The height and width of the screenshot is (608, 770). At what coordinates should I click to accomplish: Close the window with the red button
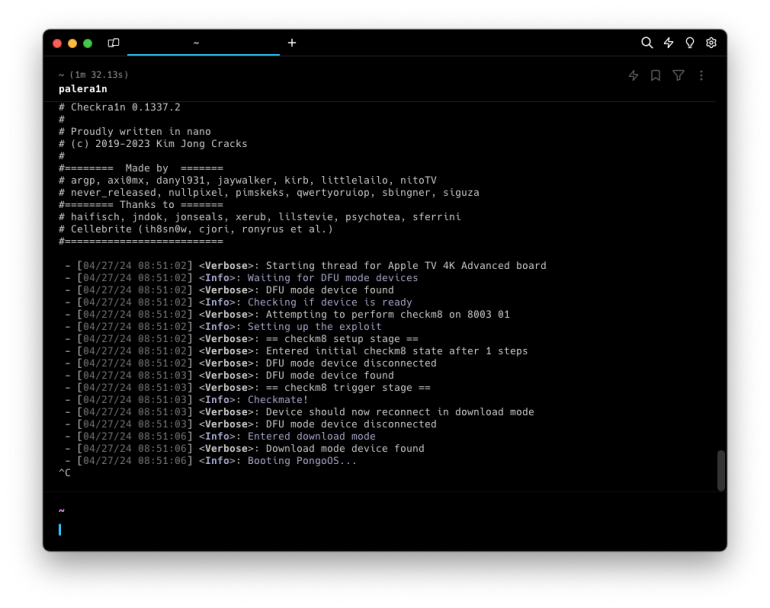57,43
